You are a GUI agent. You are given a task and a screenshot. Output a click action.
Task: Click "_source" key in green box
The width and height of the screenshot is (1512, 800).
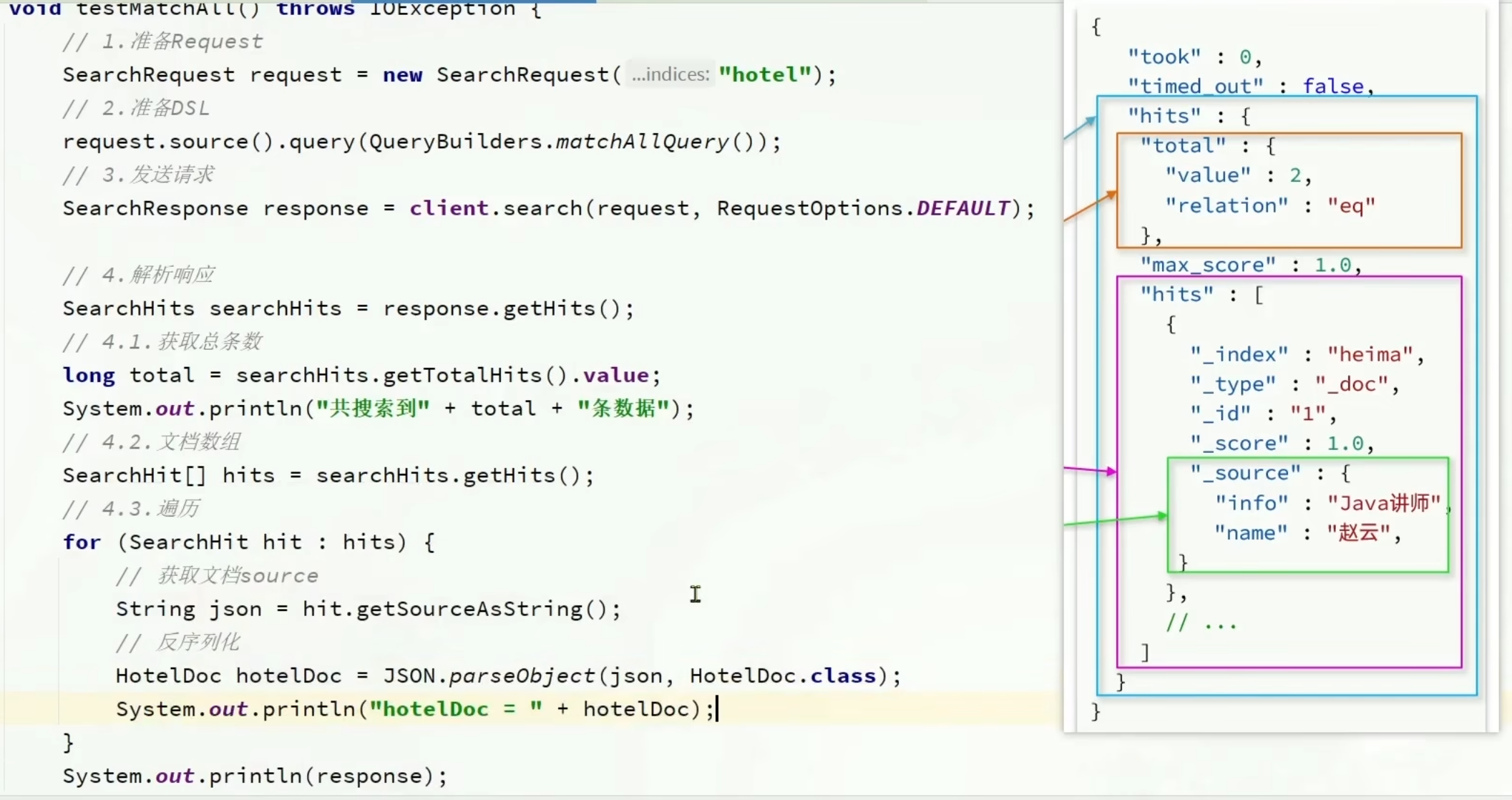tap(1245, 473)
